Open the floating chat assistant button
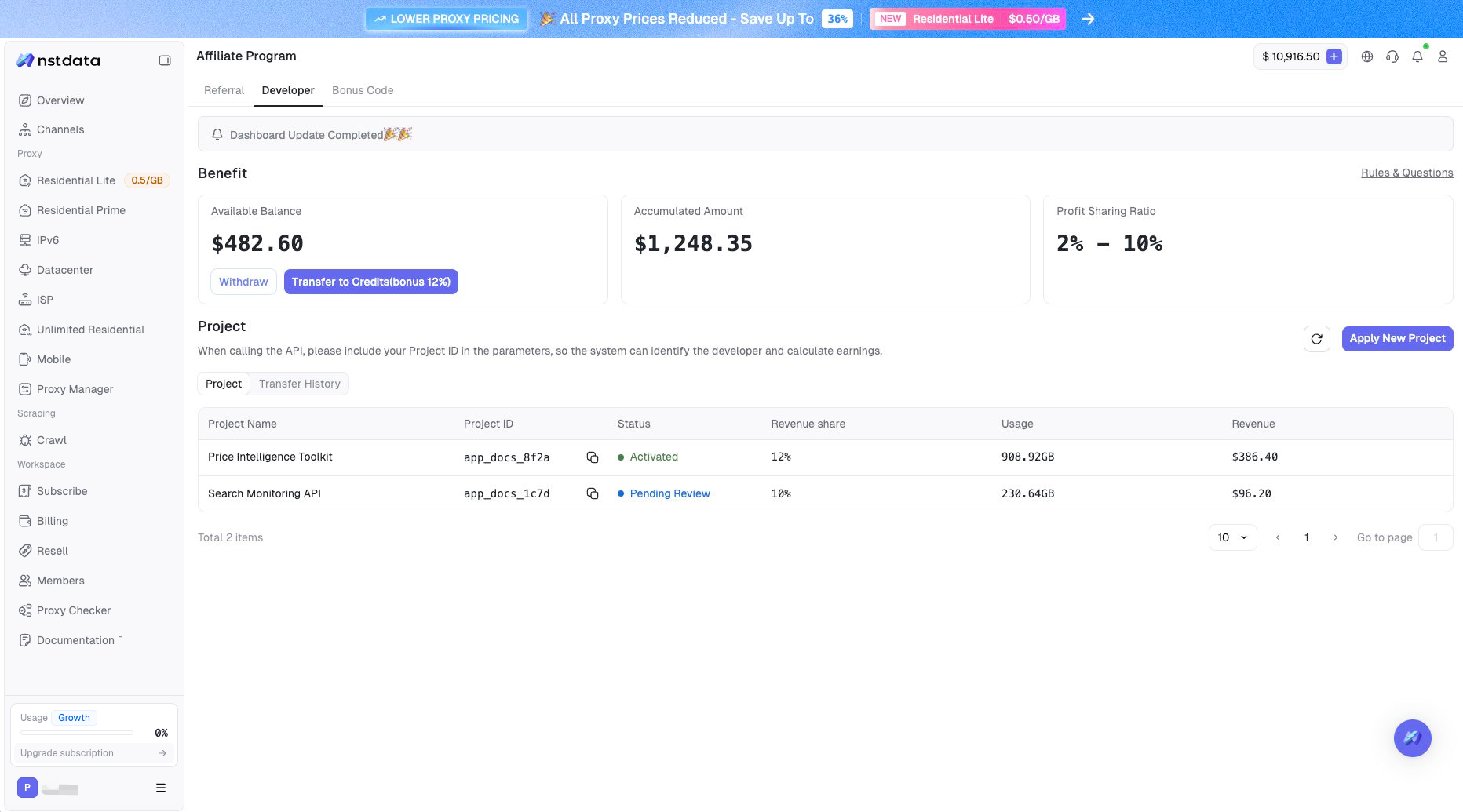 point(1413,738)
